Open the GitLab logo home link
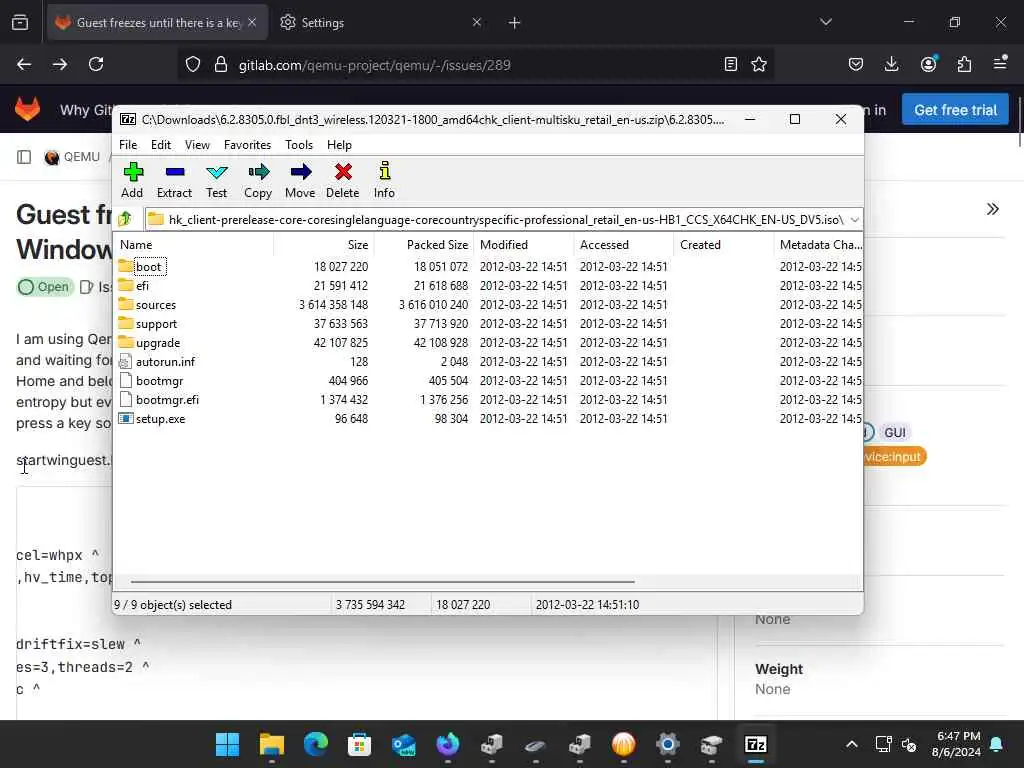The image size is (1024, 768). coord(27,109)
